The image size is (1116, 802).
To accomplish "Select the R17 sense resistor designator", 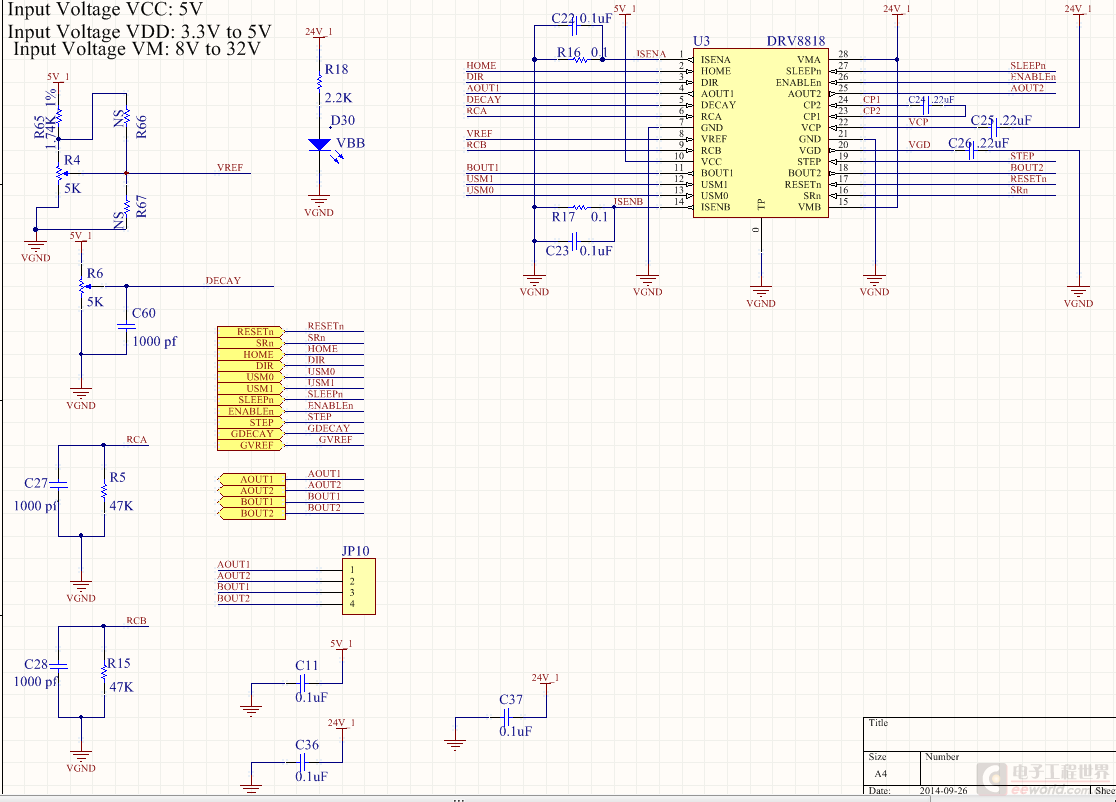I will 563,216.
